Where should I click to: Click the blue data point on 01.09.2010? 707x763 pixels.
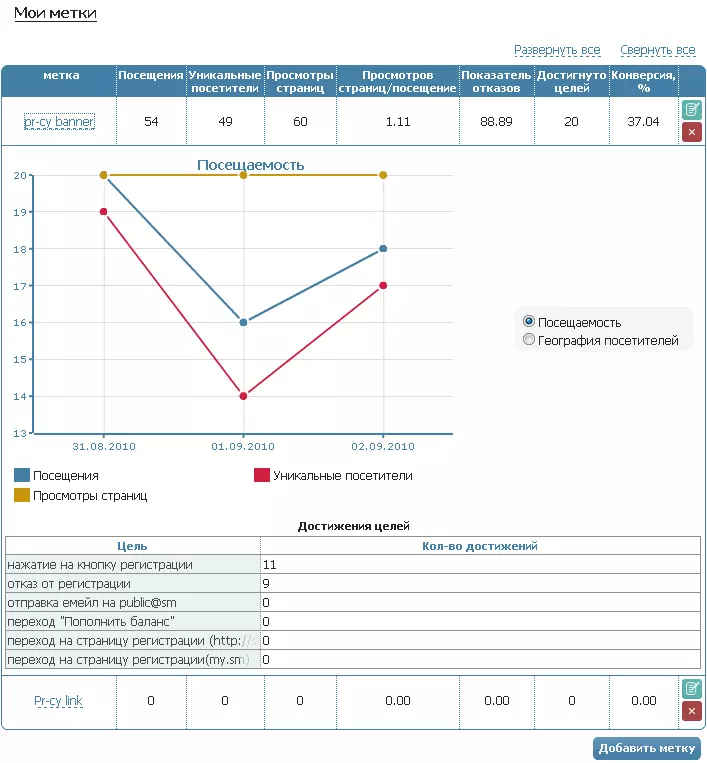tap(243, 322)
